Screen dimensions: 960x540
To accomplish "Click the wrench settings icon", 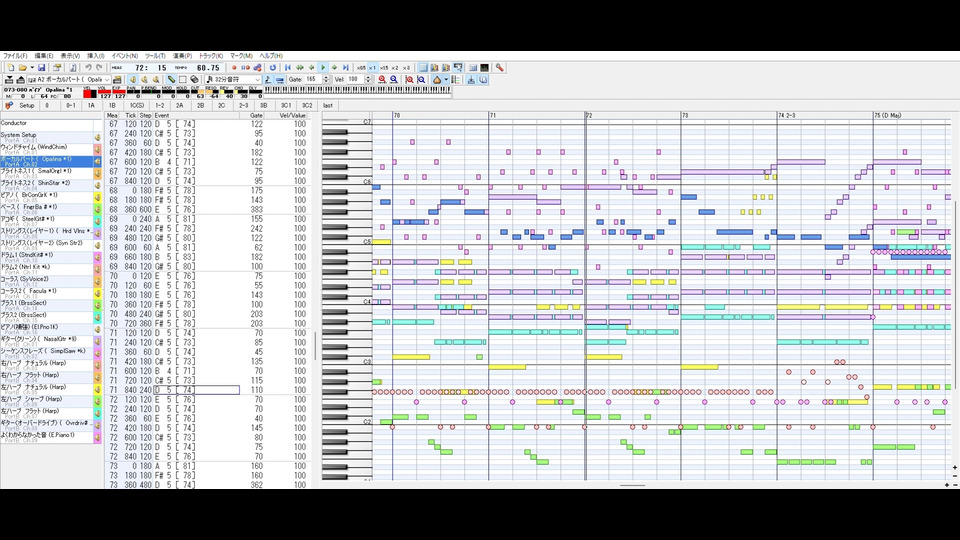I will [500, 68].
